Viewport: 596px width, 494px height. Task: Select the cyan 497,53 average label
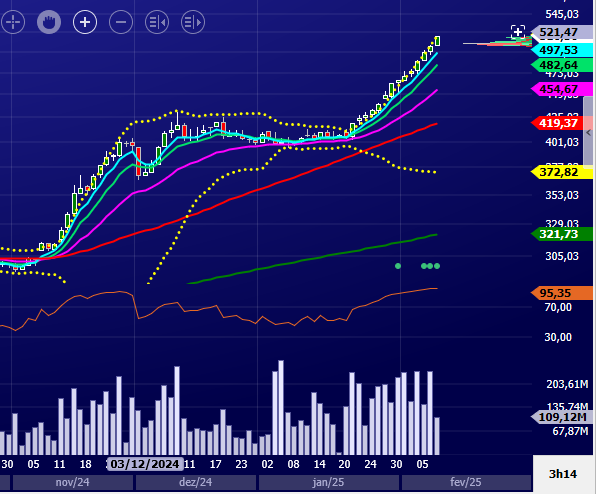click(x=561, y=50)
